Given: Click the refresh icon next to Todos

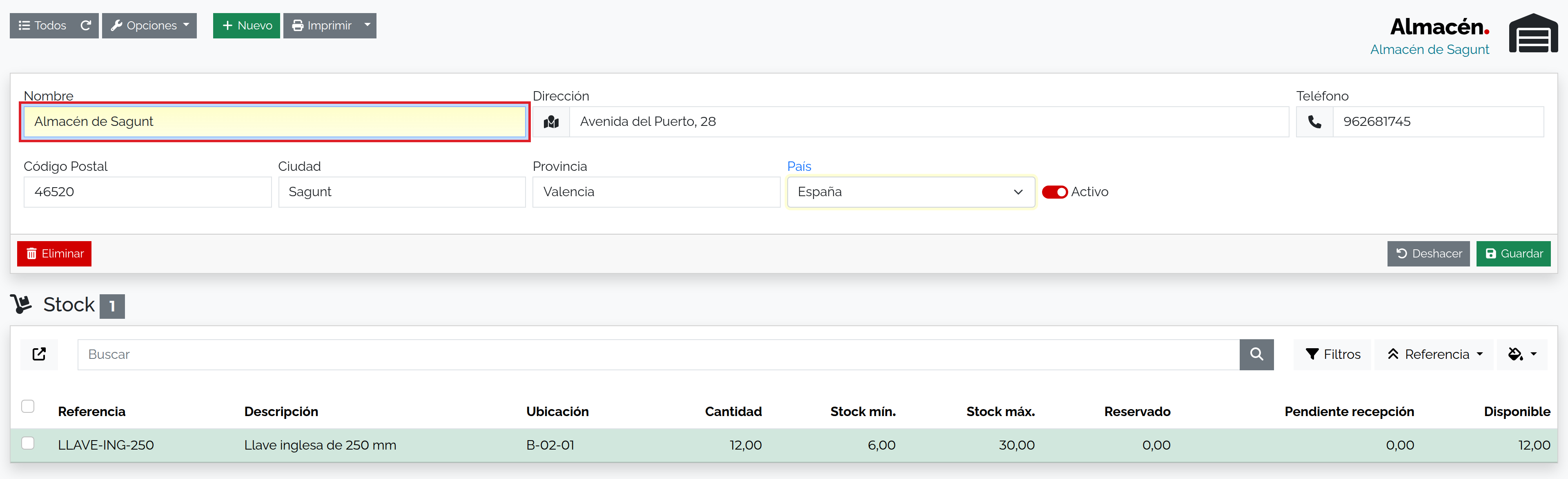Looking at the screenshot, I should 86,26.
